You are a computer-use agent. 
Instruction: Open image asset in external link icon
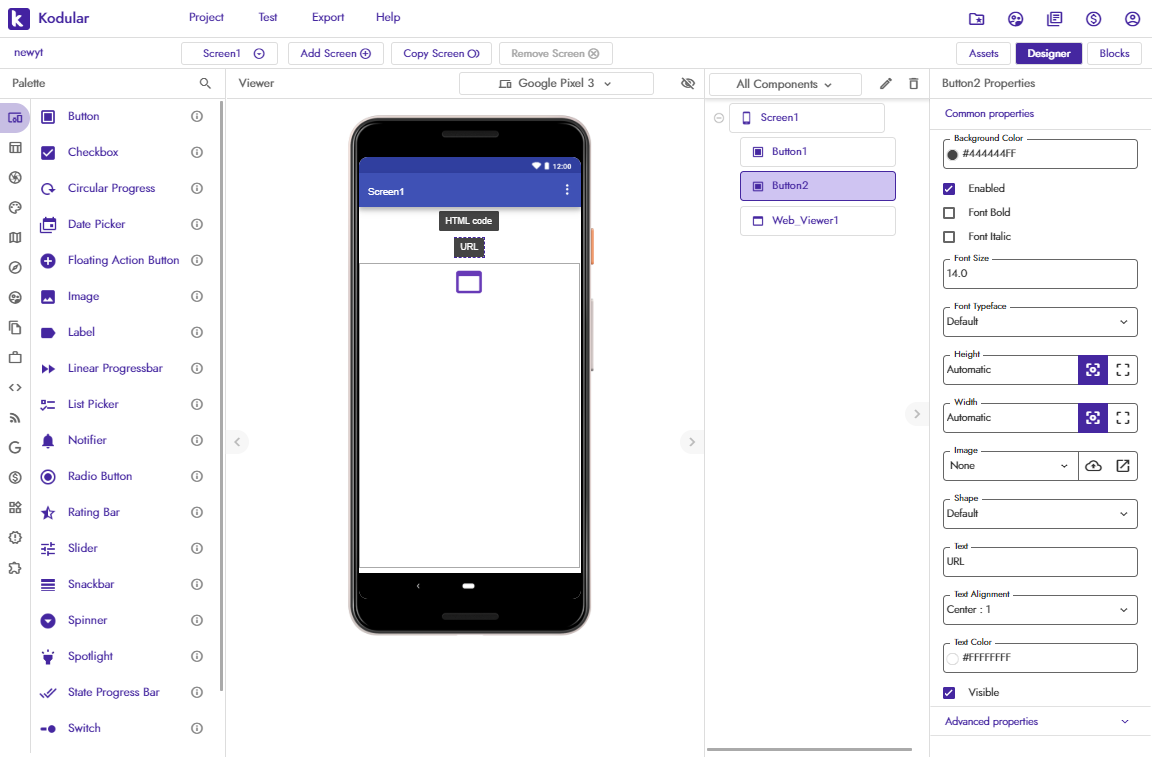tap(1123, 466)
